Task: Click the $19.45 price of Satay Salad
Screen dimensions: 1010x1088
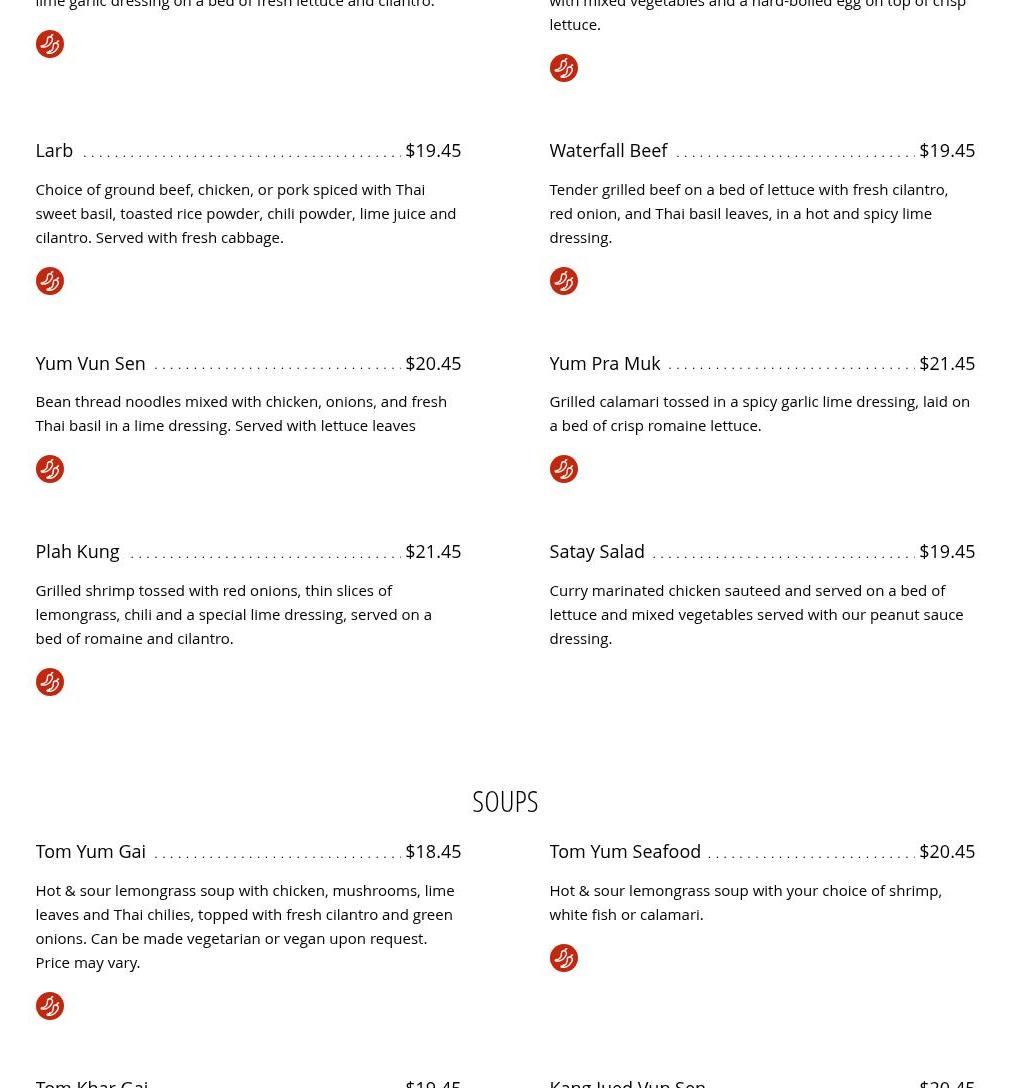Action: [x=948, y=552]
